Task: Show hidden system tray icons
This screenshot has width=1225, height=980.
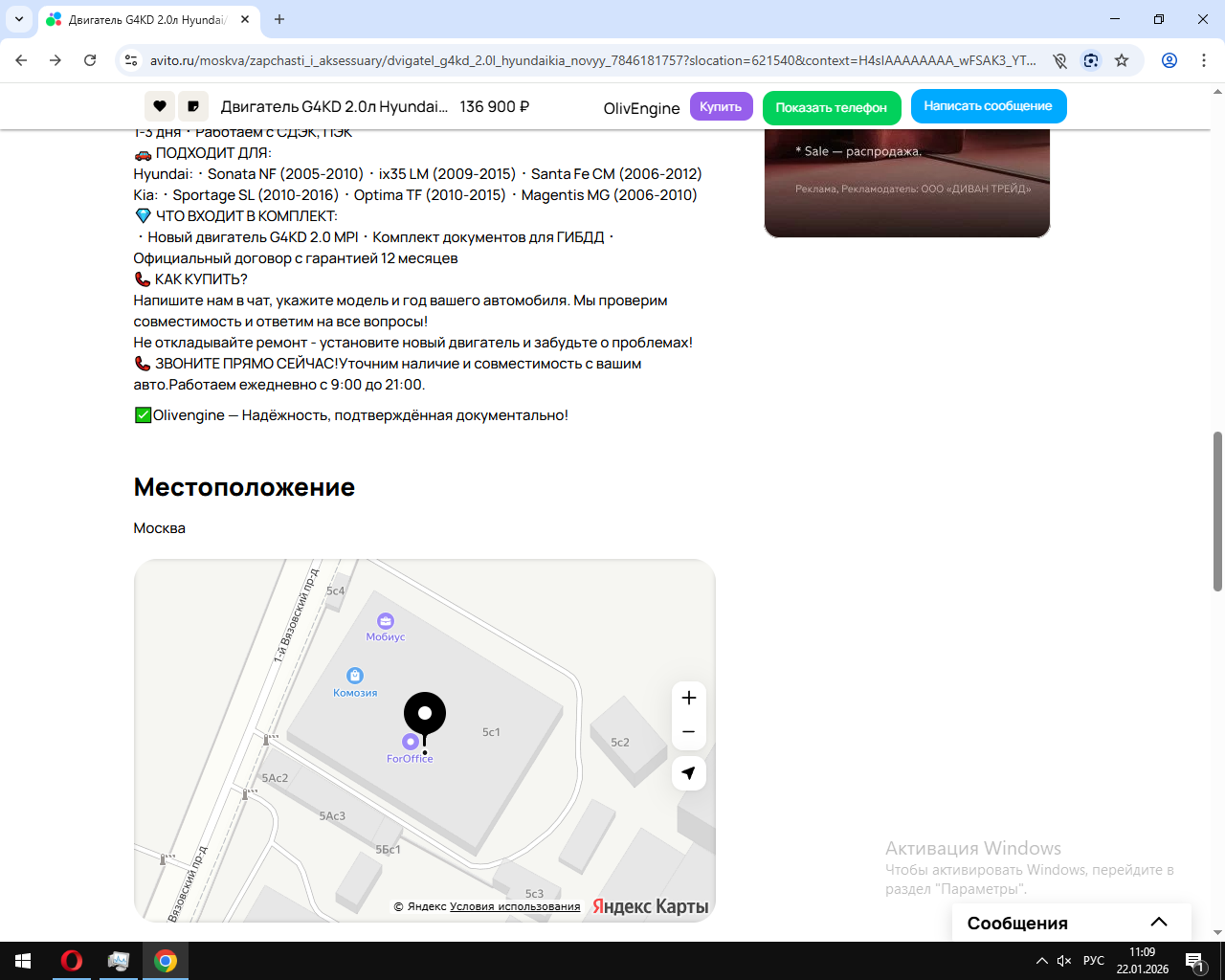Action: point(1041,961)
